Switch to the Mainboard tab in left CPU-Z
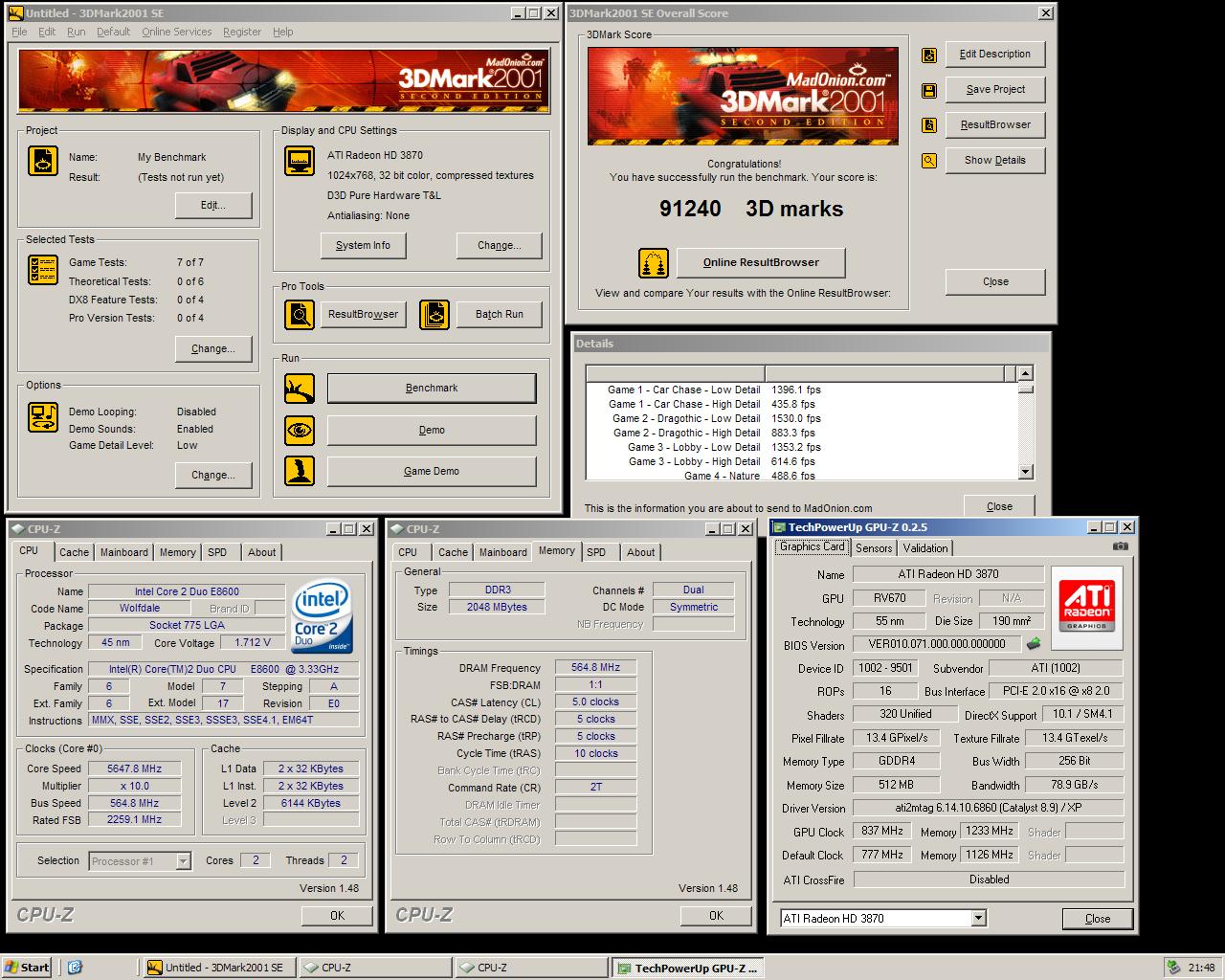The width and height of the screenshot is (1225, 980). pos(124,552)
